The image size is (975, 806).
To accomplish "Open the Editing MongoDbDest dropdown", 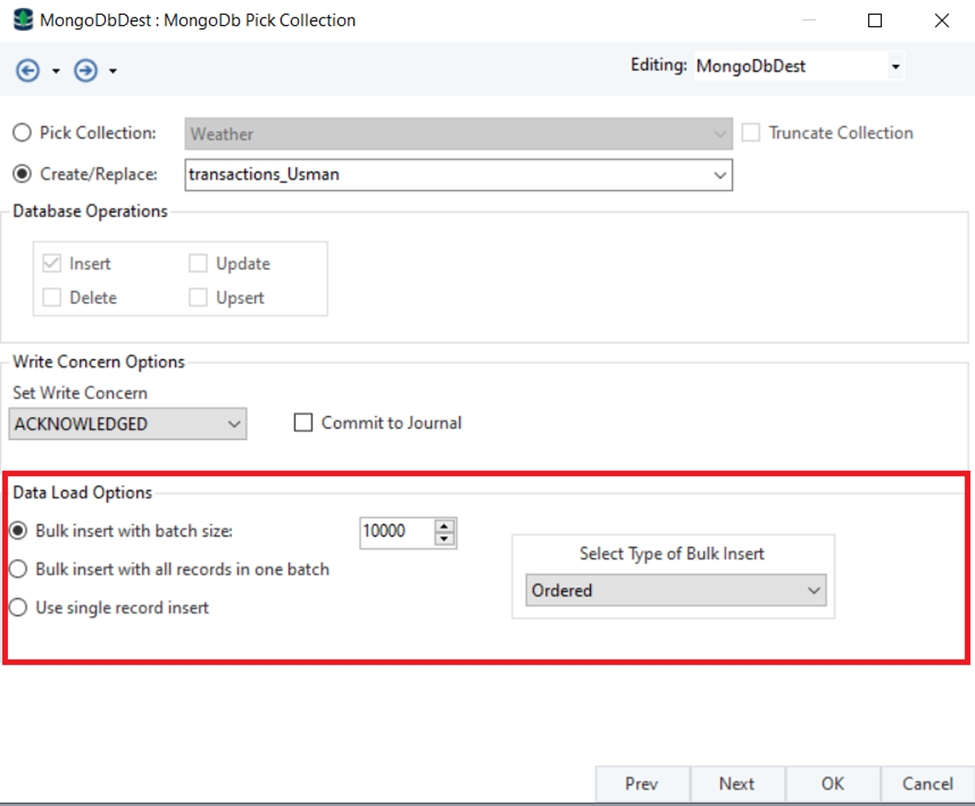I will 895,67.
